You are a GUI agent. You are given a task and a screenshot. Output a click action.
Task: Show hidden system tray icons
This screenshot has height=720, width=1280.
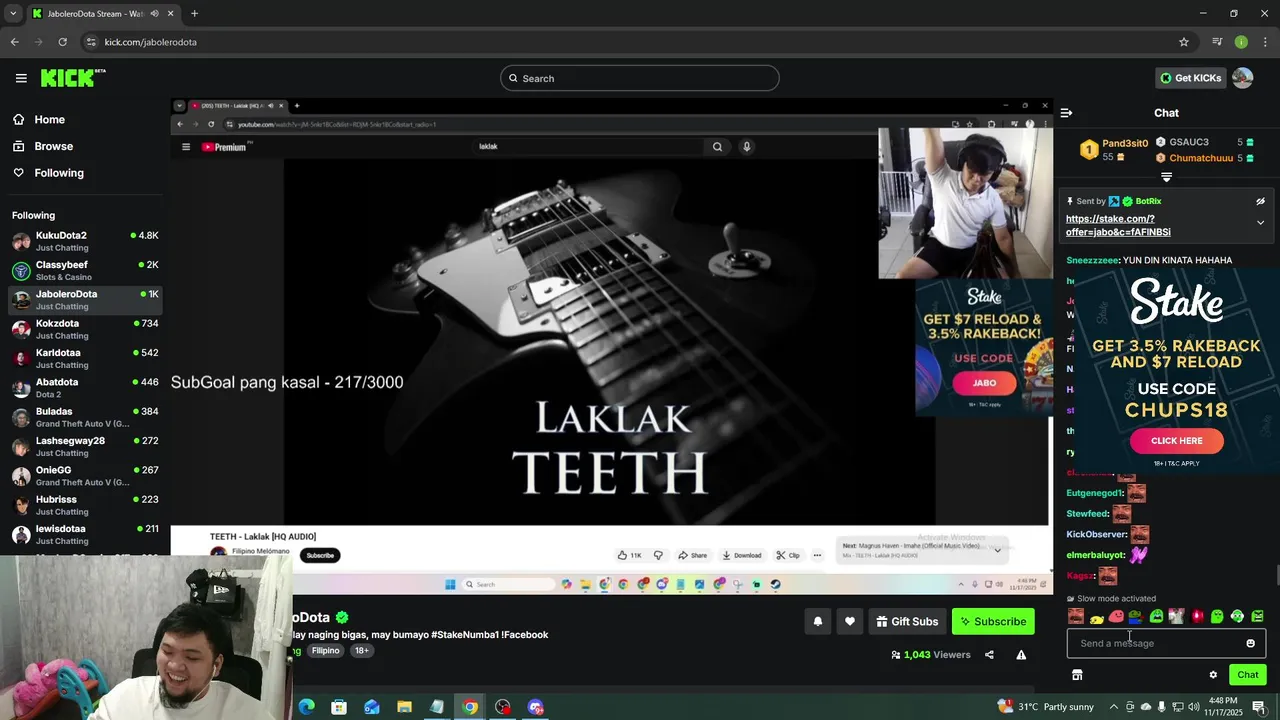coord(1113,707)
